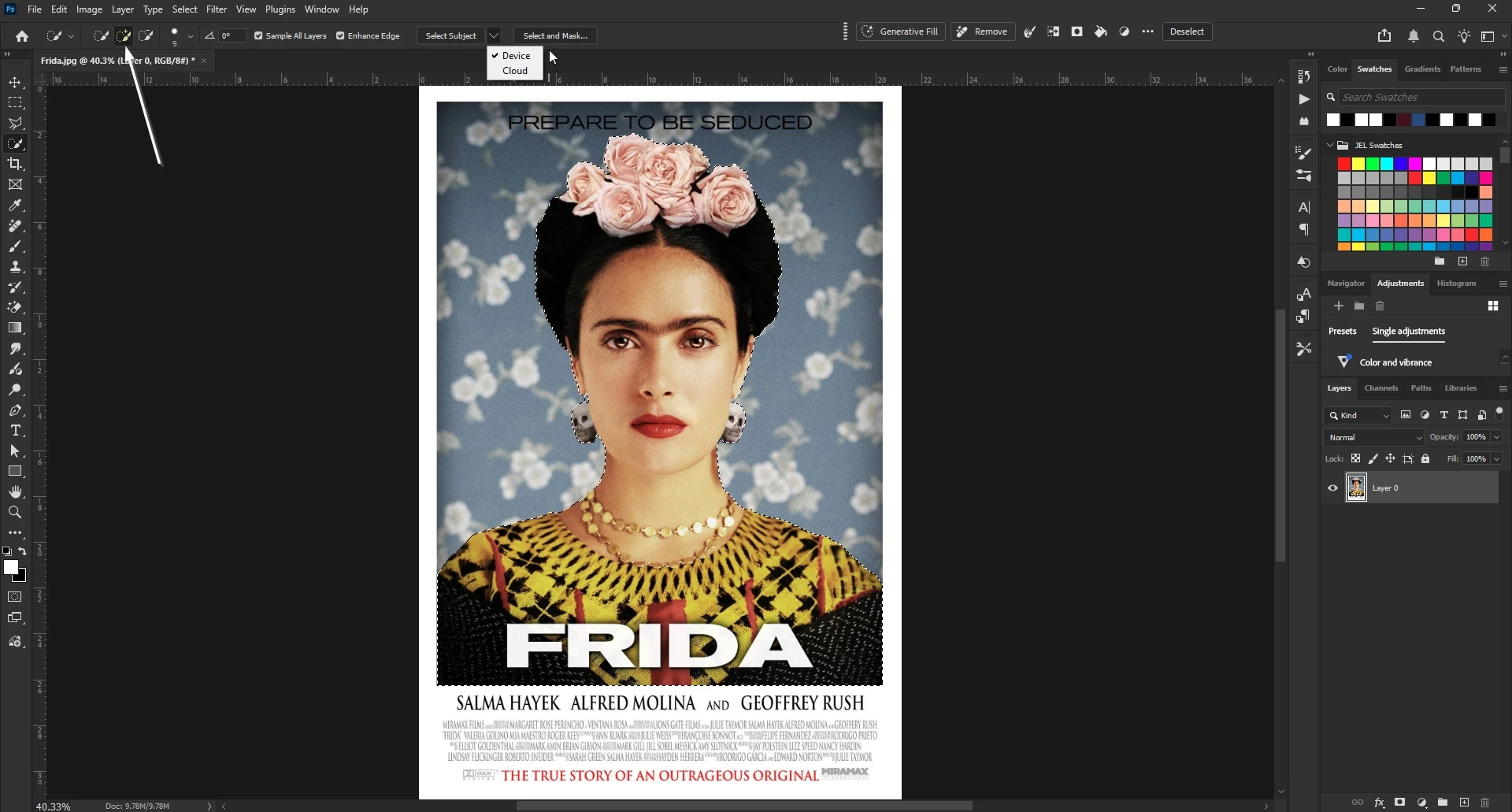The image size is (1512, 812).
Task: Select the Crop tool
Action: (x=15, y=164)
